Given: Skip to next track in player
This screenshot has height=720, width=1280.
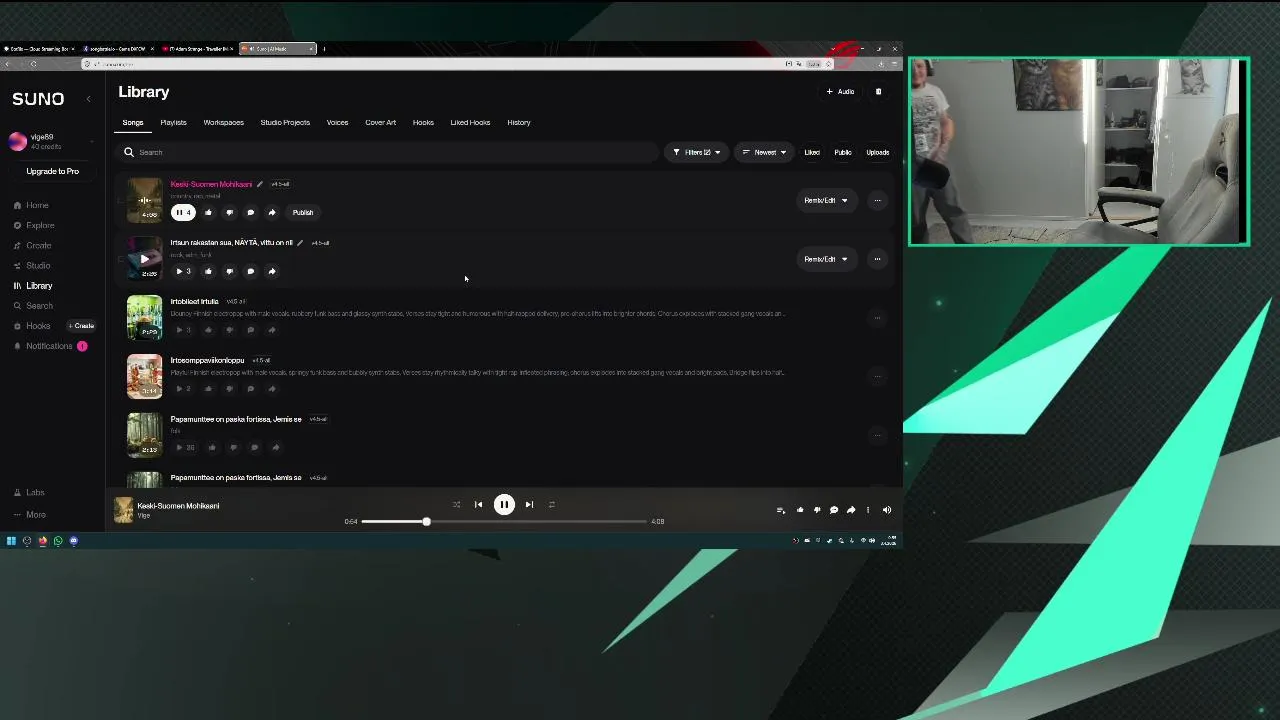Looking at the screenshot, I should point(529,505).
